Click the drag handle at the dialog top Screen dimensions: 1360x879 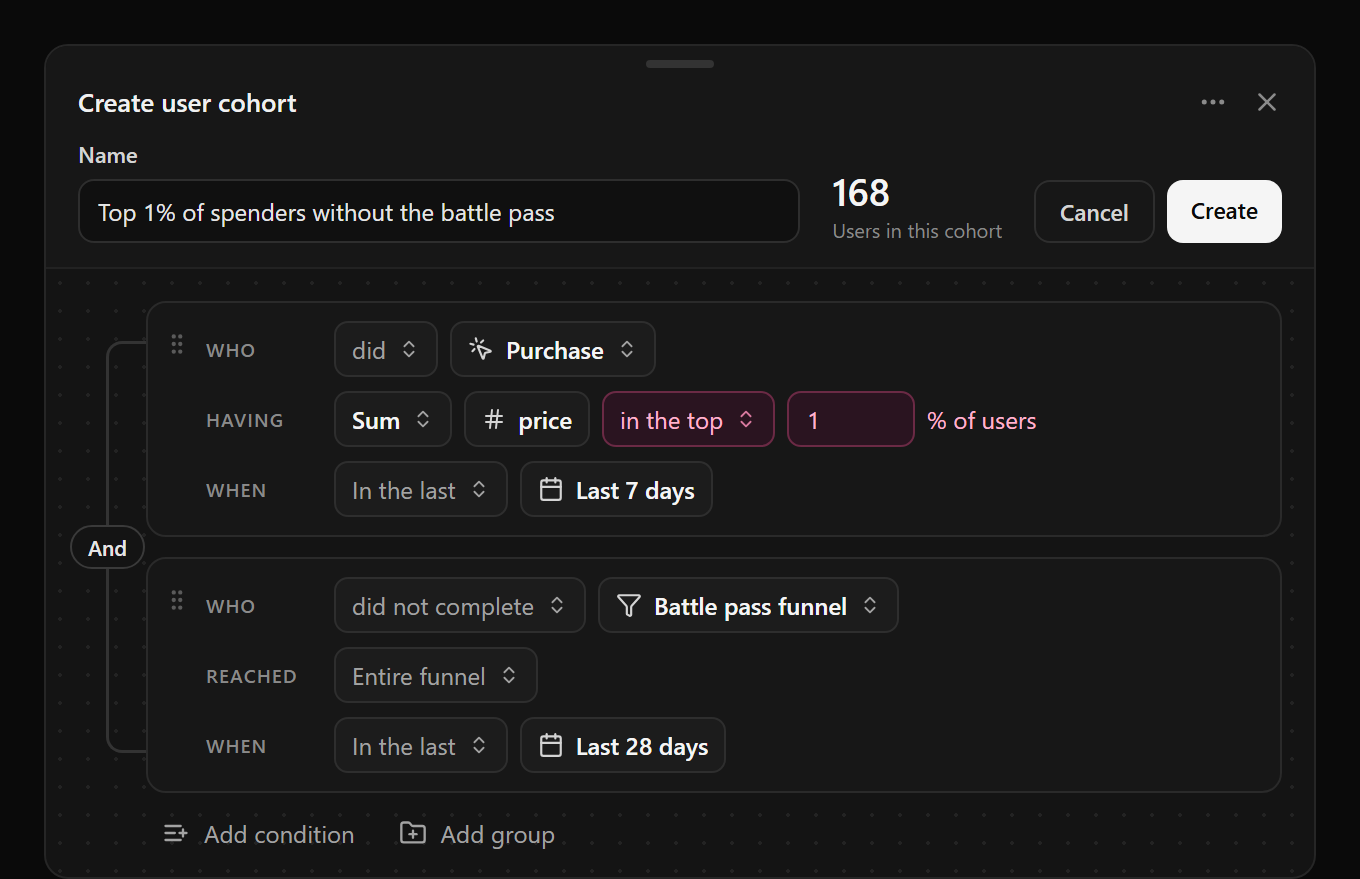pos(680,64)
